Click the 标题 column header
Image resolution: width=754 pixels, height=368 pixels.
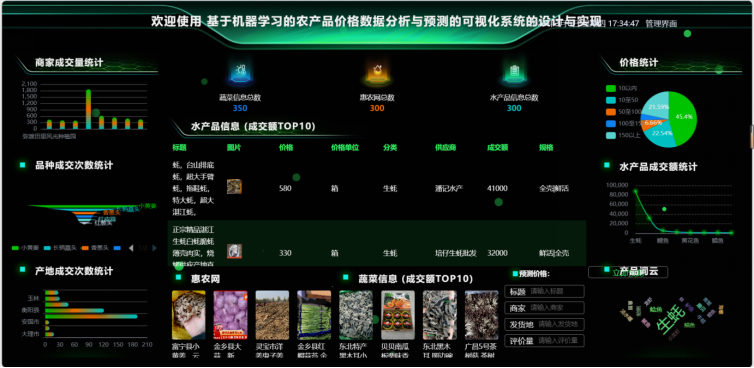tap(179, 148)
